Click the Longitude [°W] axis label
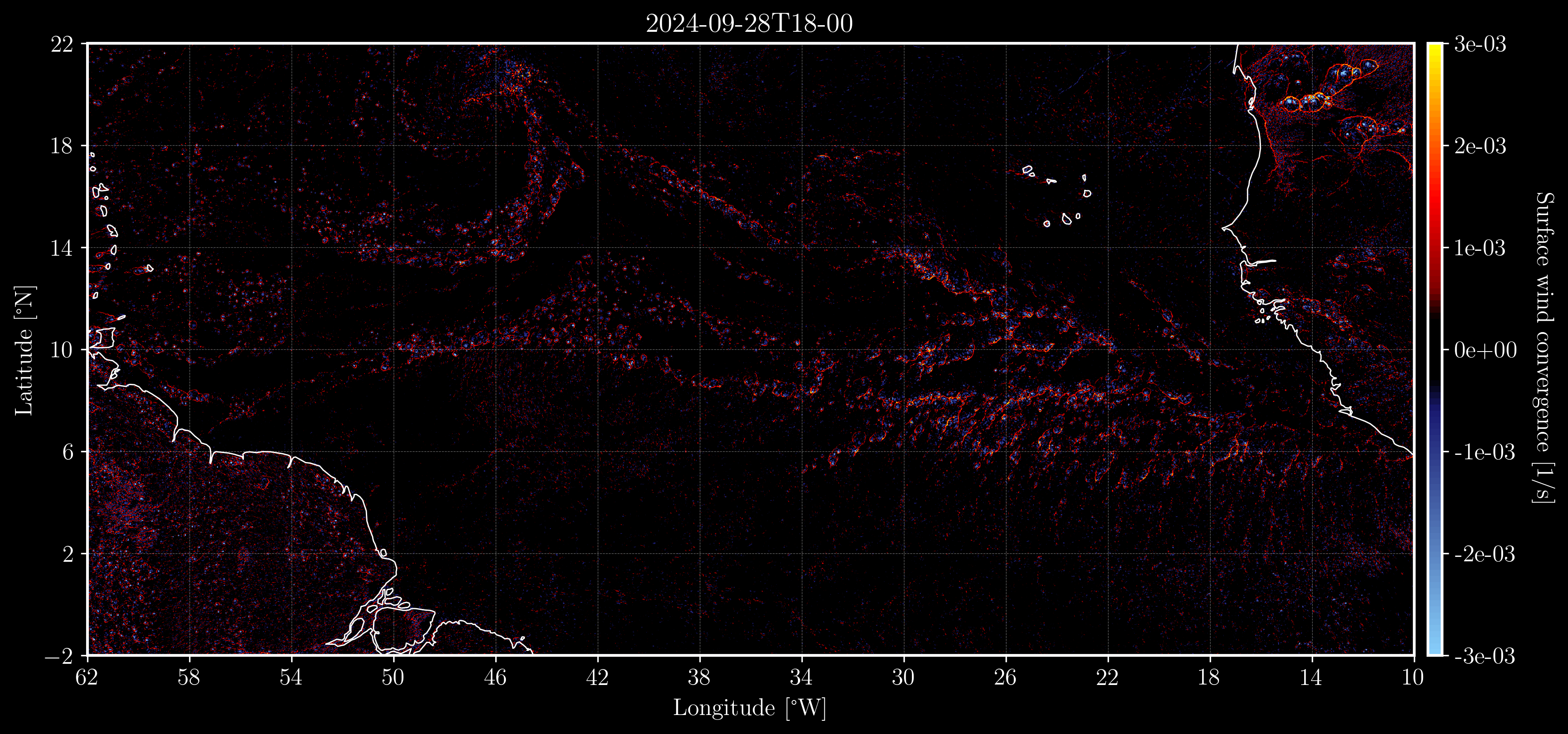This screenshot has width=1568, height=734. tap(749, 708)
